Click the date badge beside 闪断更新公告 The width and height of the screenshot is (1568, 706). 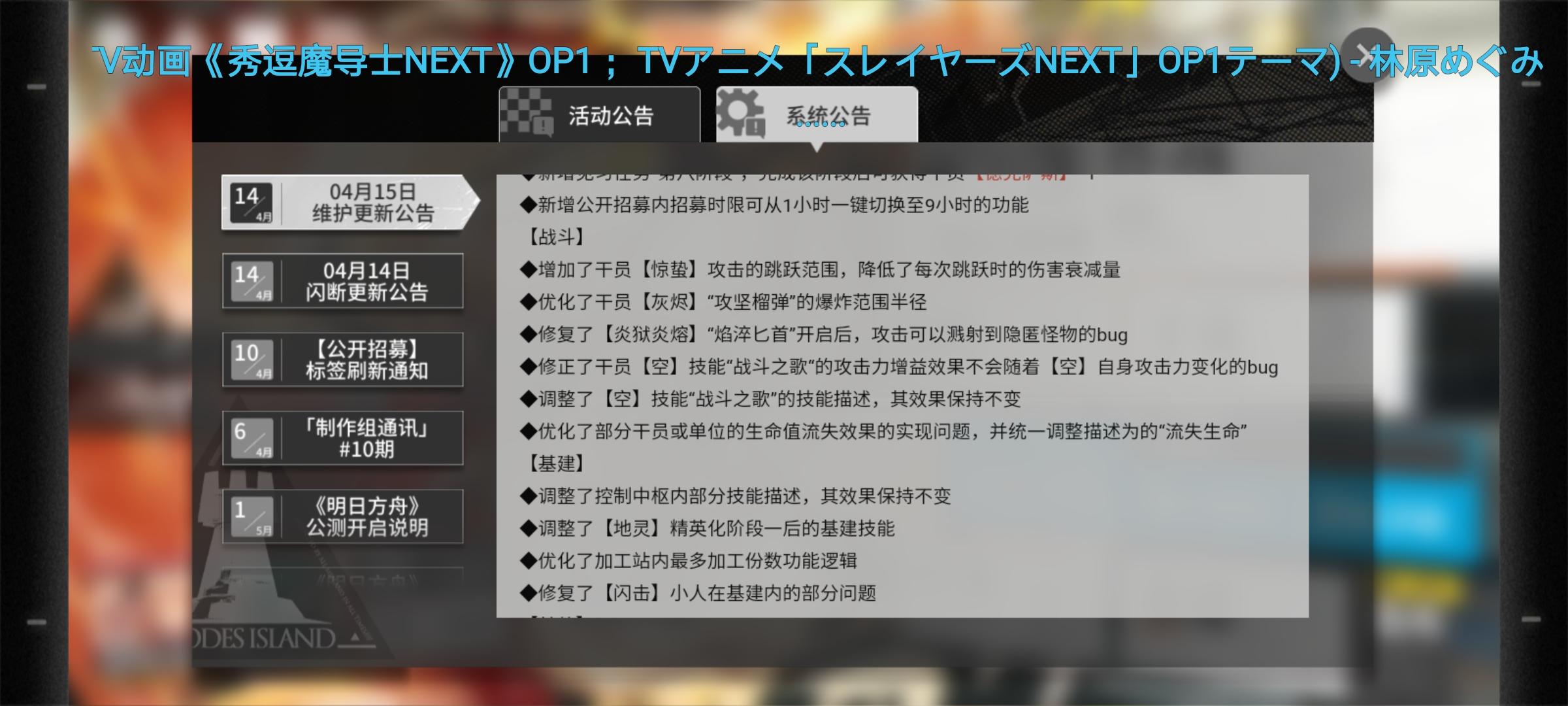[x=253, y=282]
